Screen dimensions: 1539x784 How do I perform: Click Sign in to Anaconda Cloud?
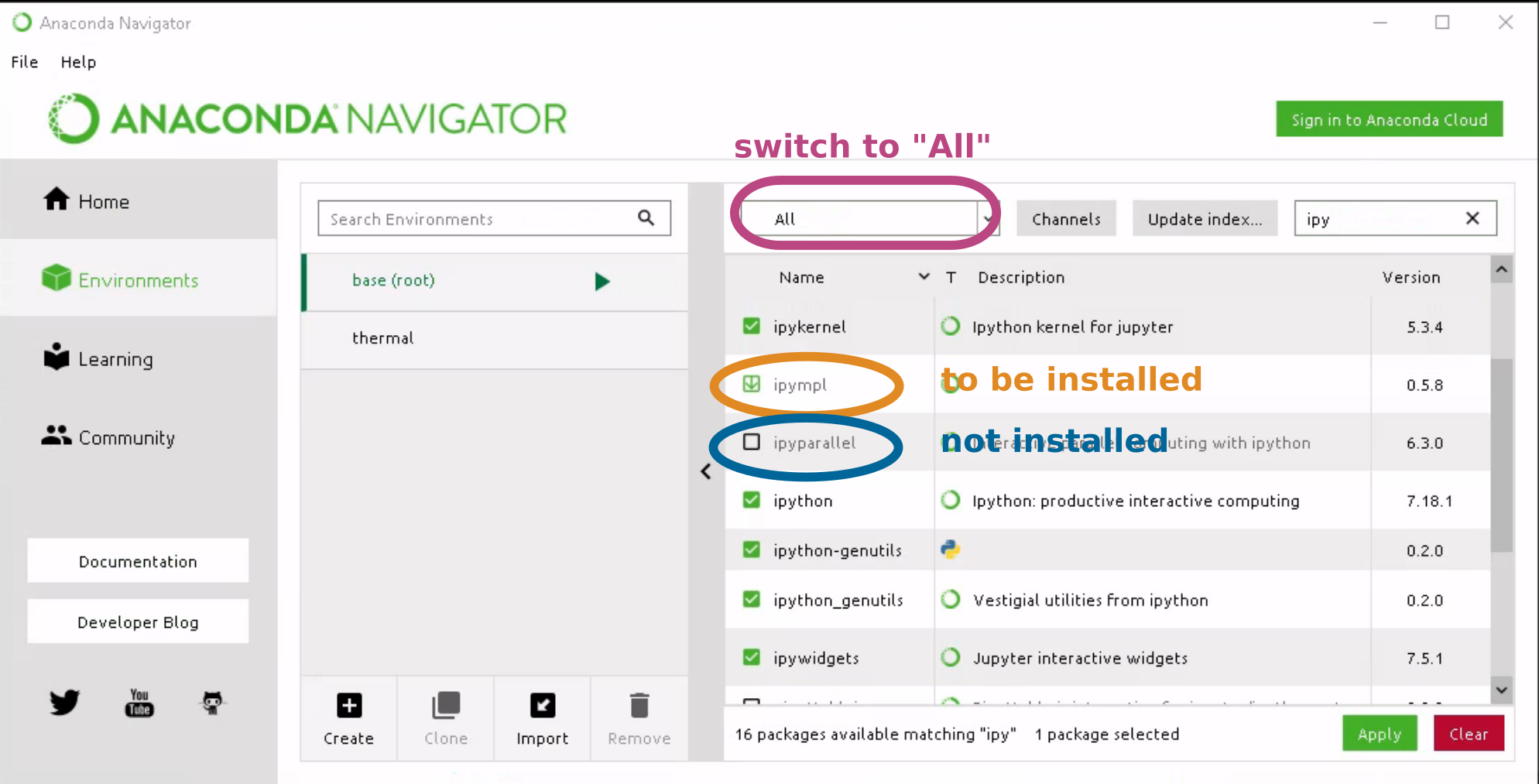1389,119
